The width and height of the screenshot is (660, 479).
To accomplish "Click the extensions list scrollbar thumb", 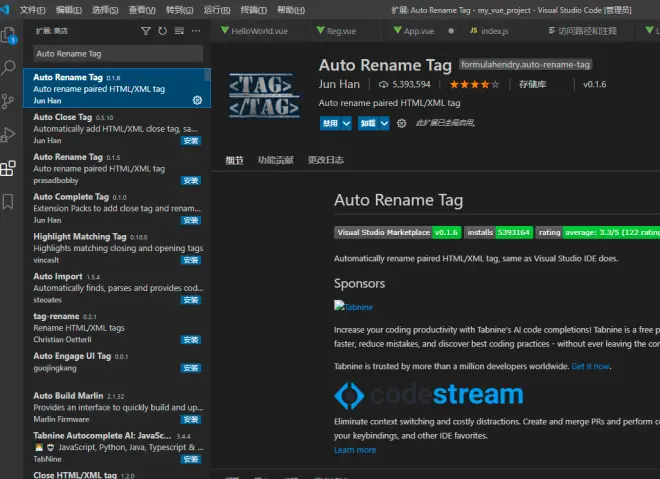I will coord(207,75).
